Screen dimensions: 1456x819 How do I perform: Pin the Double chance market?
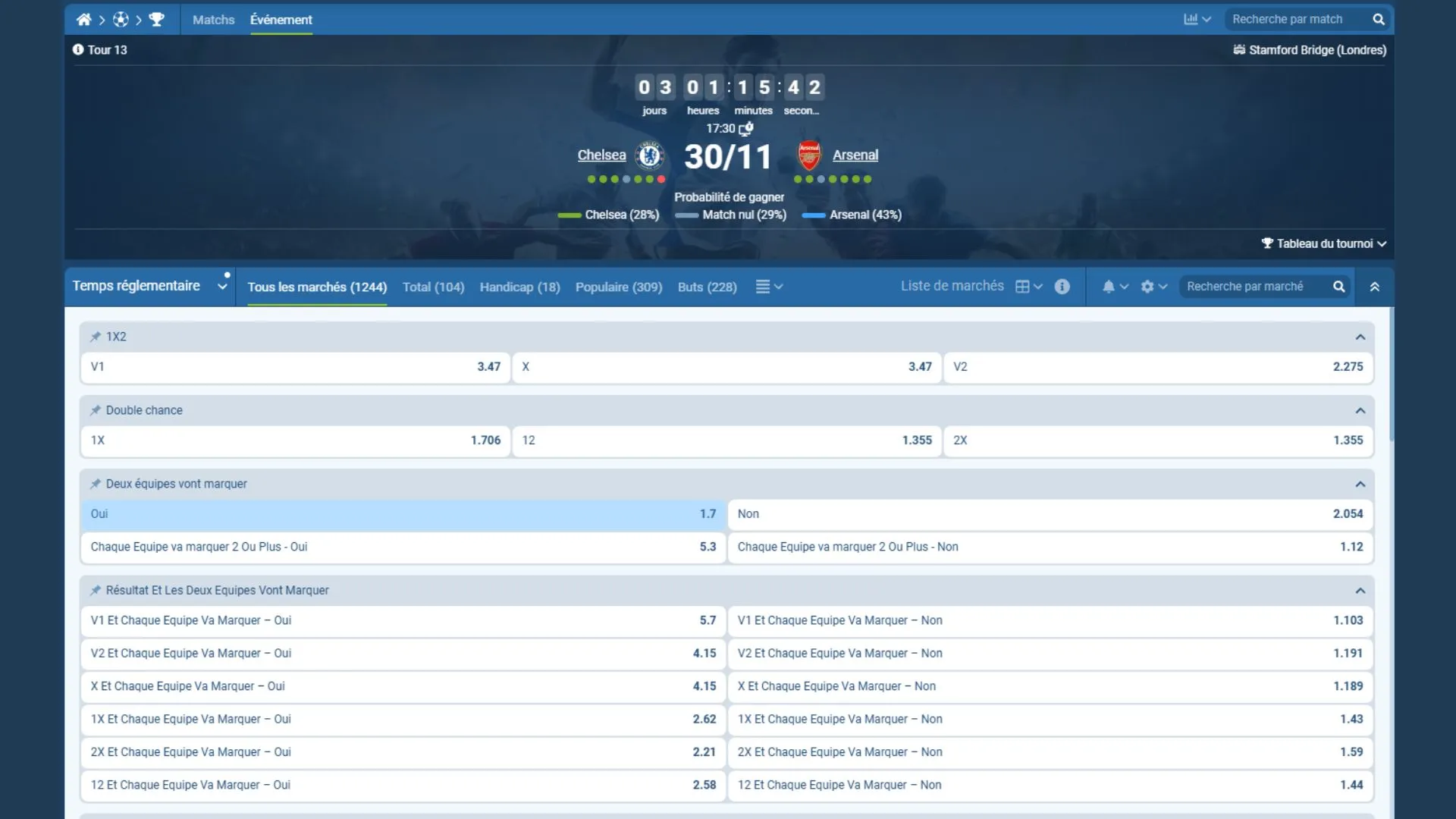[x=96, y=410]
